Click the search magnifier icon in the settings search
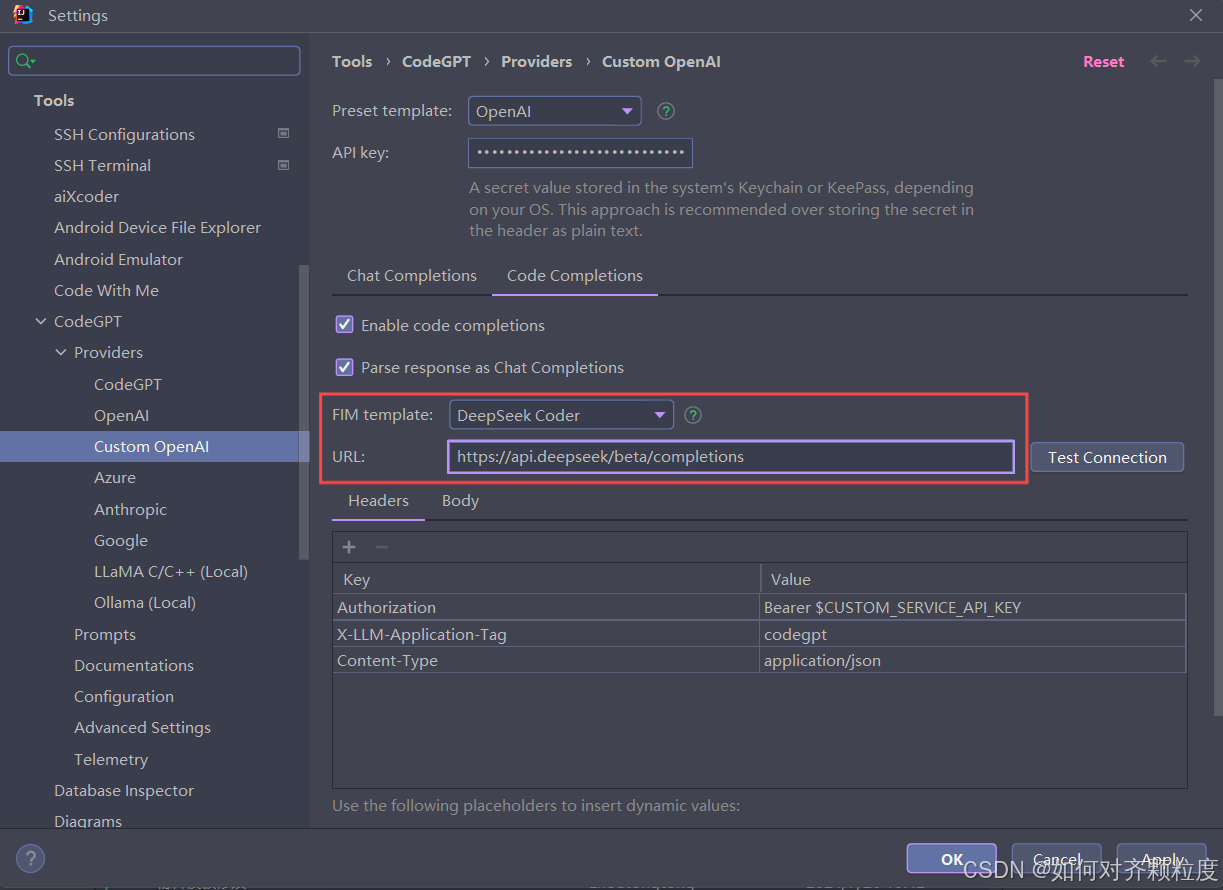Viewport: 1223px width, 890px height. pos(25,61)
